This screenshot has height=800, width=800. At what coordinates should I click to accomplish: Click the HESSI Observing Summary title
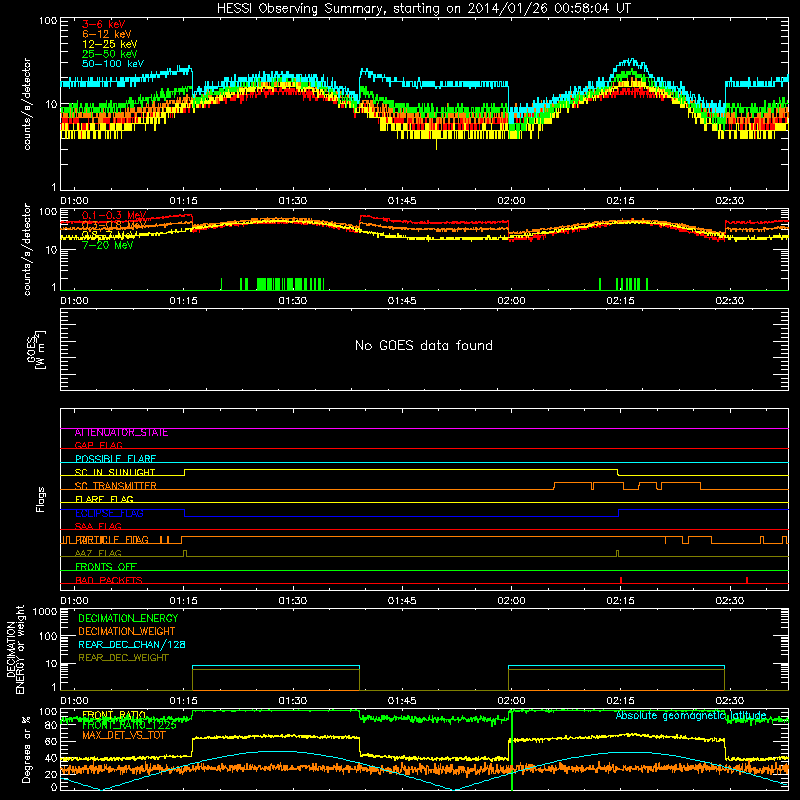click(x=423, y=9)
